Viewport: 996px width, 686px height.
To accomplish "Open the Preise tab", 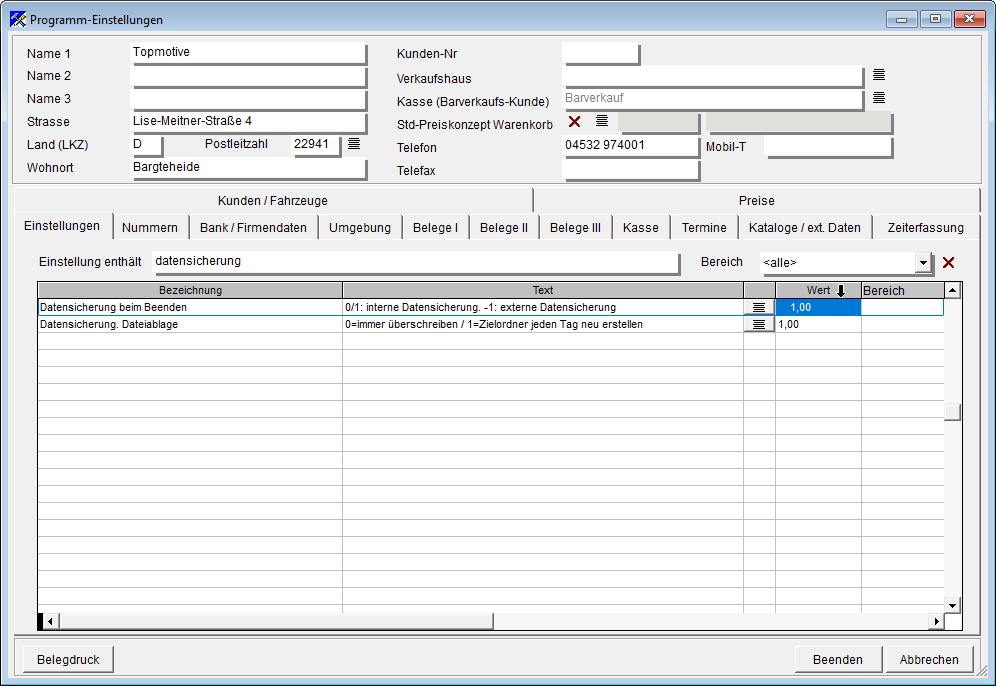I will coord(756,201).
